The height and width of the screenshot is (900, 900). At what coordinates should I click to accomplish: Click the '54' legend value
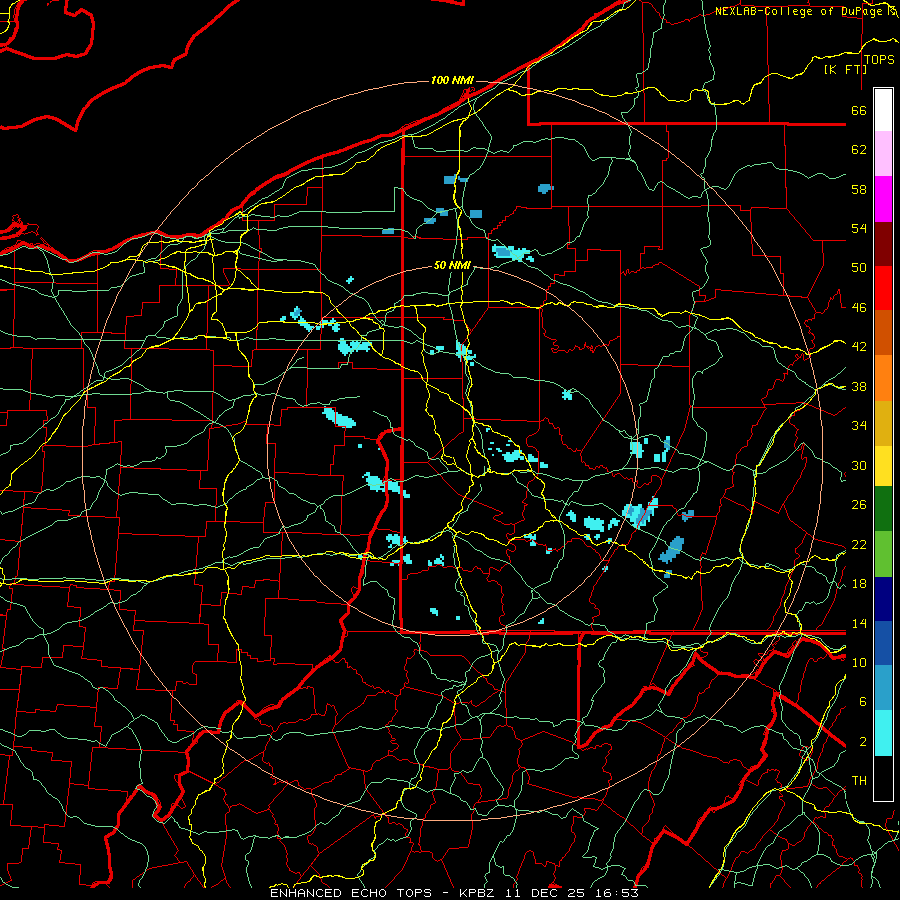859,228
